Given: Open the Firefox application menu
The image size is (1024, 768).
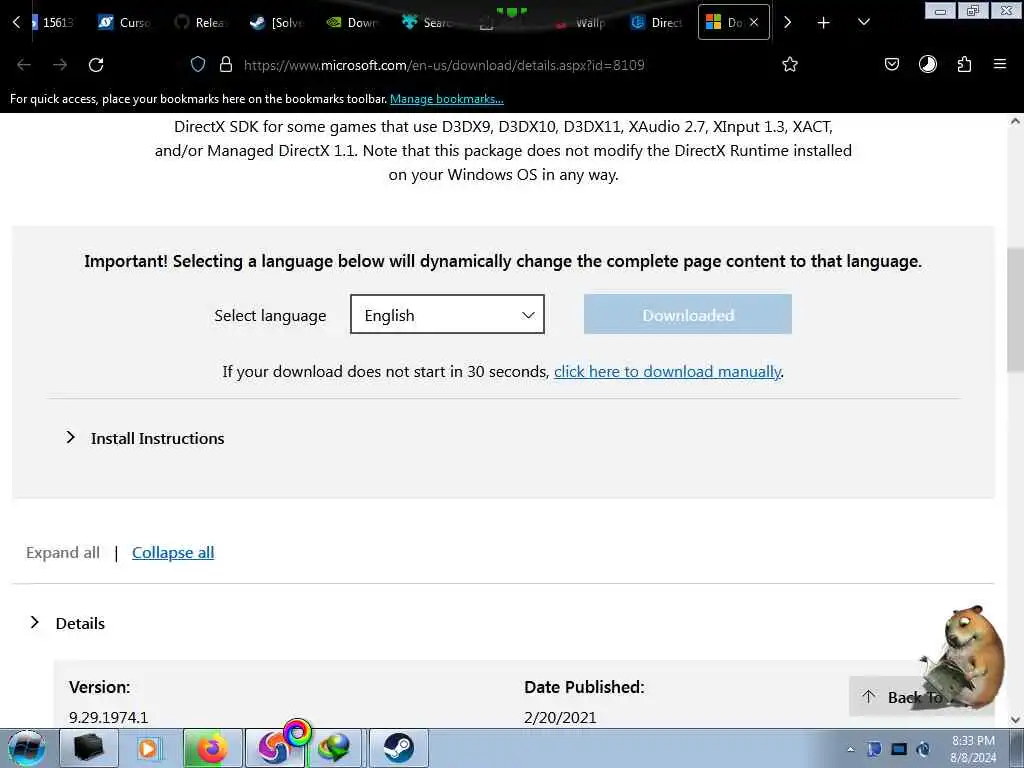Looking at the screenshot, I should pyautogui.click(x=1000, y=64).
